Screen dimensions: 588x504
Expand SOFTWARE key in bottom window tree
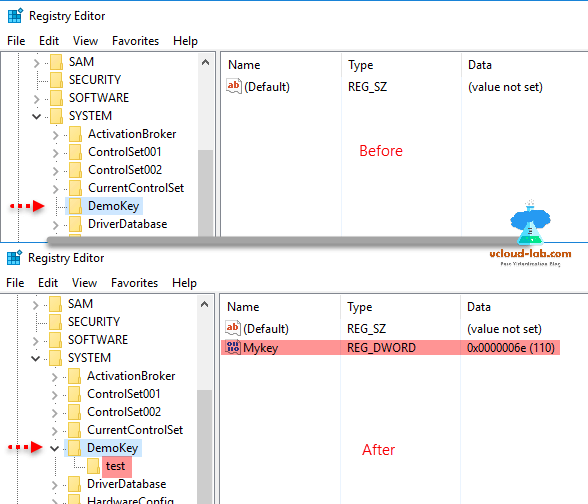[x=35, y=340]
